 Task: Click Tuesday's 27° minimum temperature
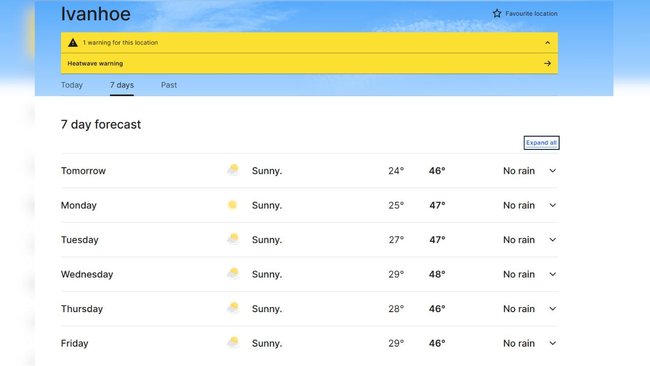pyautogui.click(x=396, y=240)
